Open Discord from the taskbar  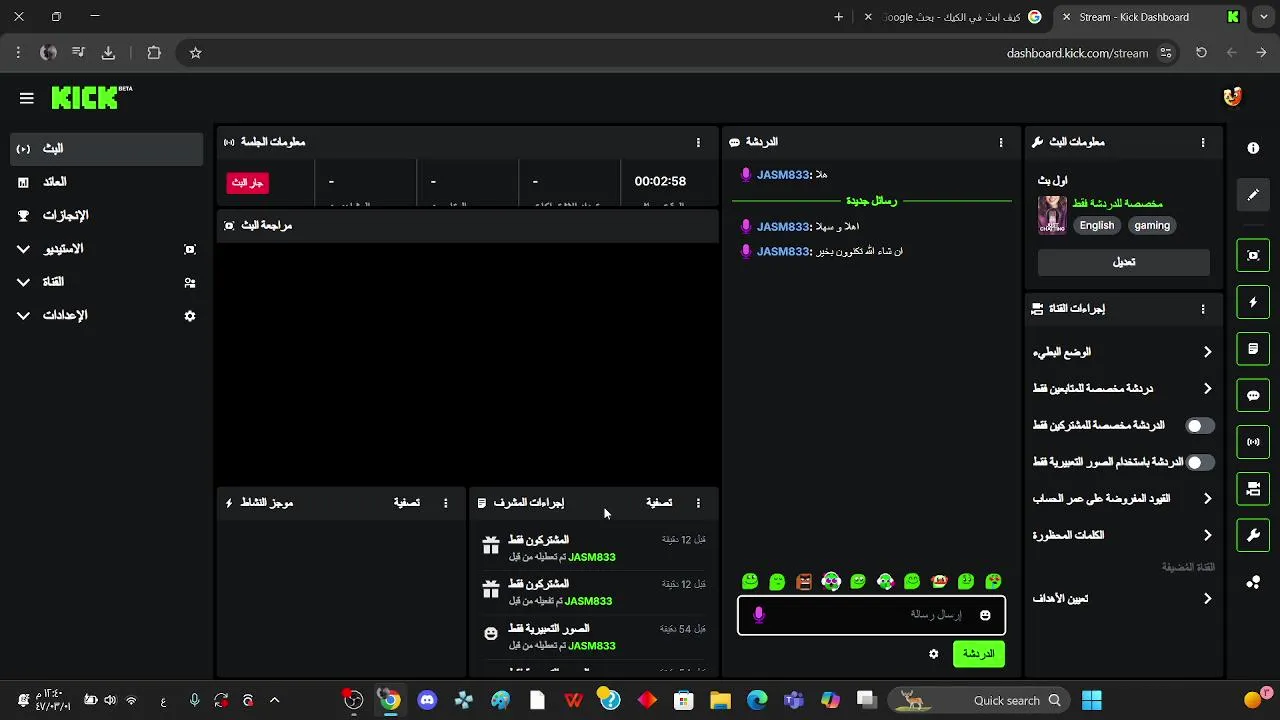pos(427,700)
